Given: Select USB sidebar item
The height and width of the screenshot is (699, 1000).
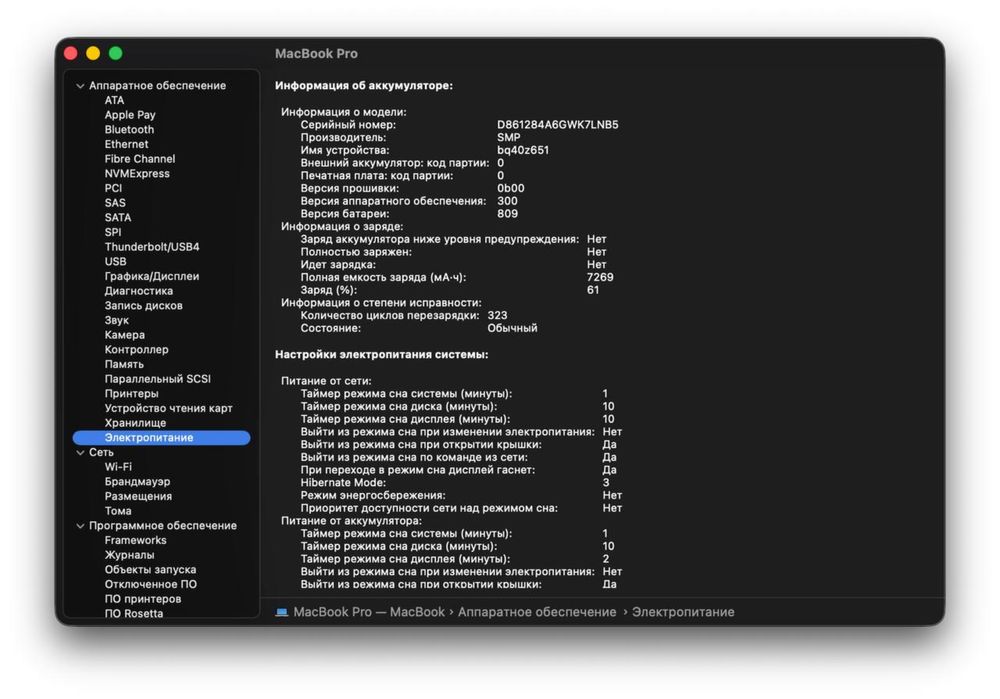Looking at the screenshot, I should click(115, 261).
